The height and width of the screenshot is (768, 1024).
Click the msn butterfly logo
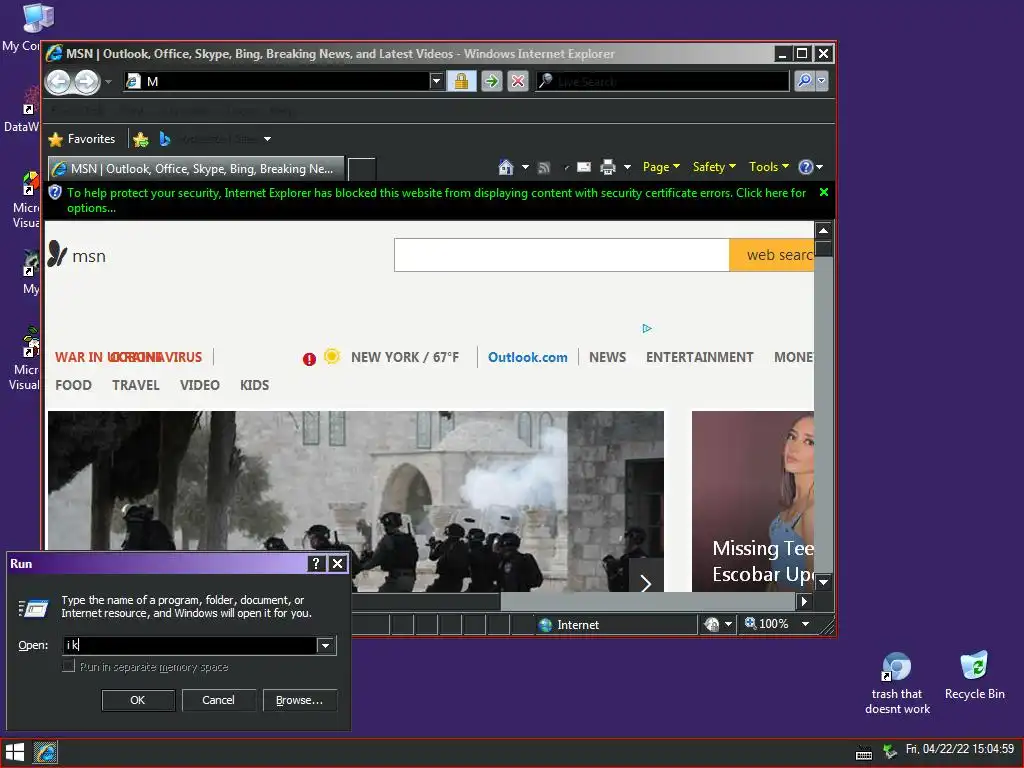(x=57, y=254)
